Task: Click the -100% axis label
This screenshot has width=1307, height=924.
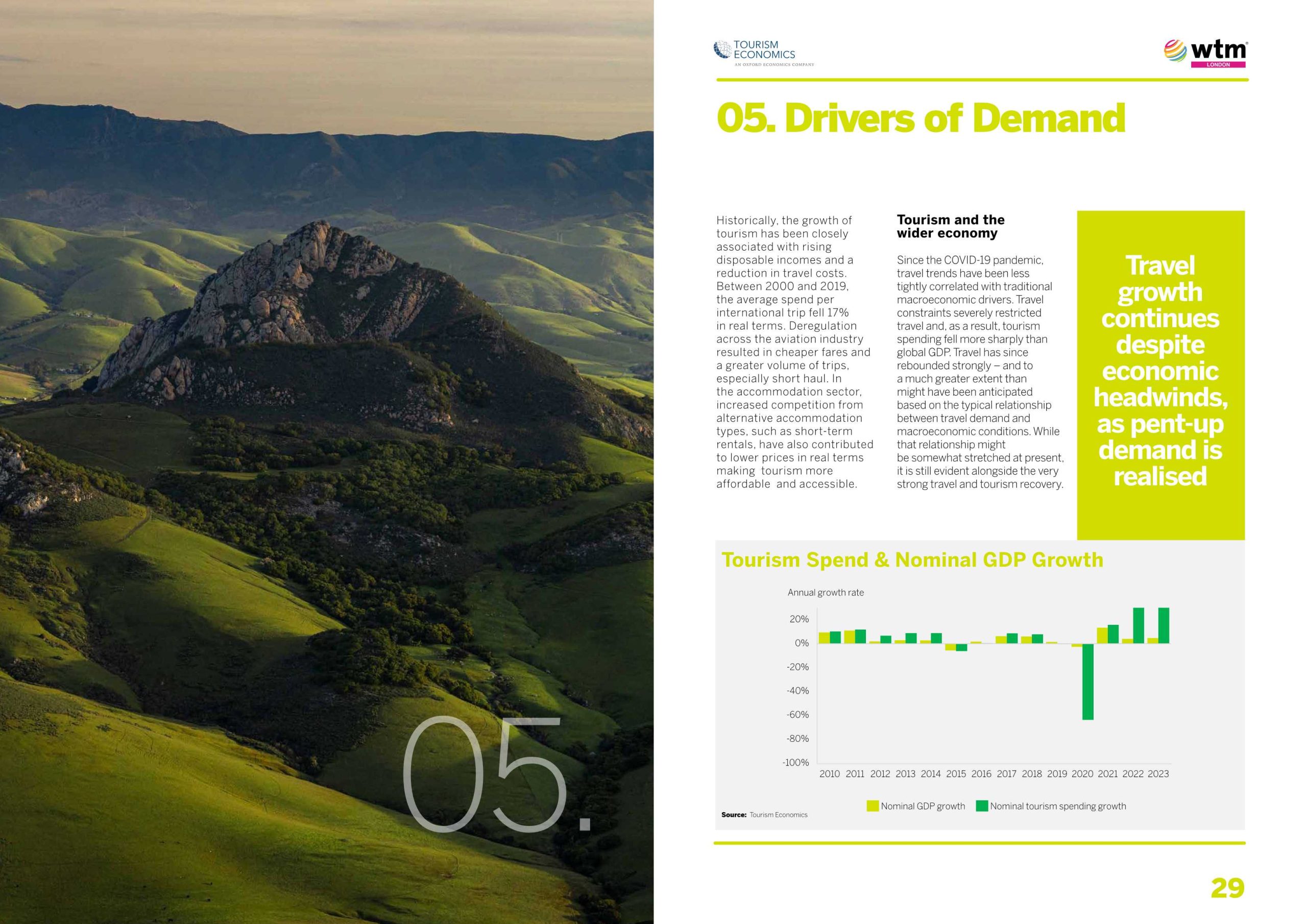Action: (795, 762)
